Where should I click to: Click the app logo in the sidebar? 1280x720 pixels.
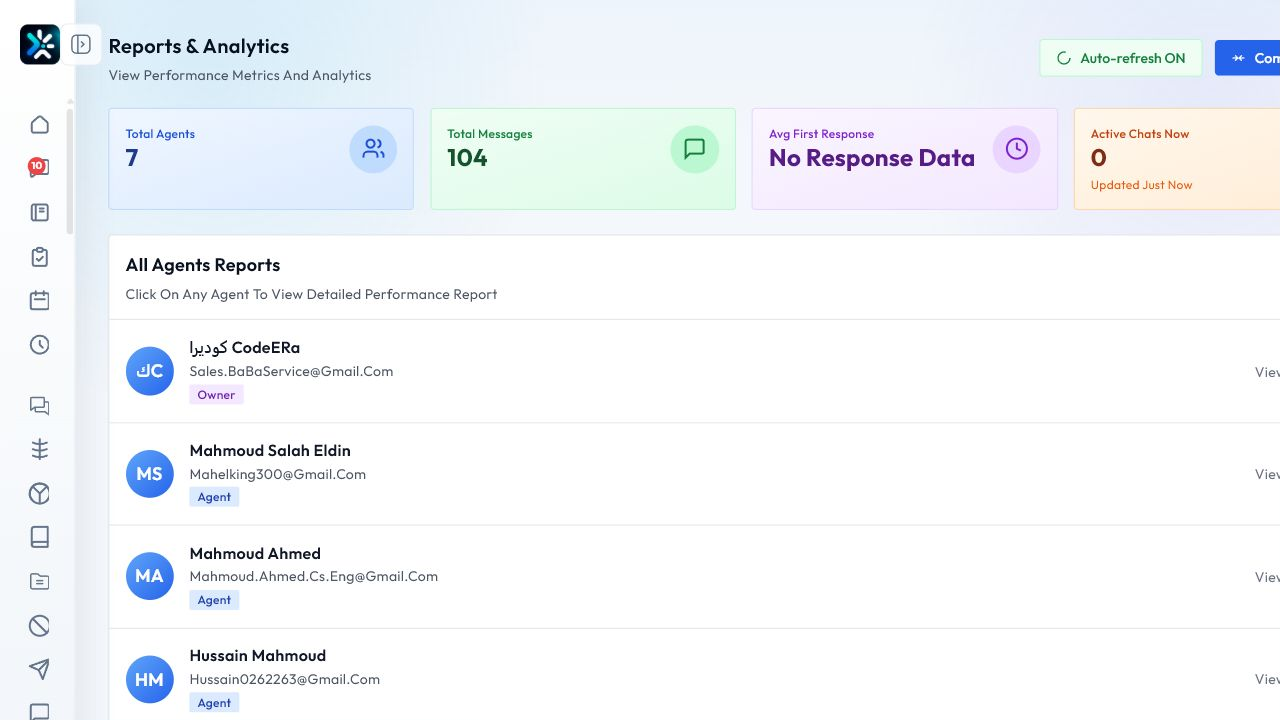[x=40, y=45]
